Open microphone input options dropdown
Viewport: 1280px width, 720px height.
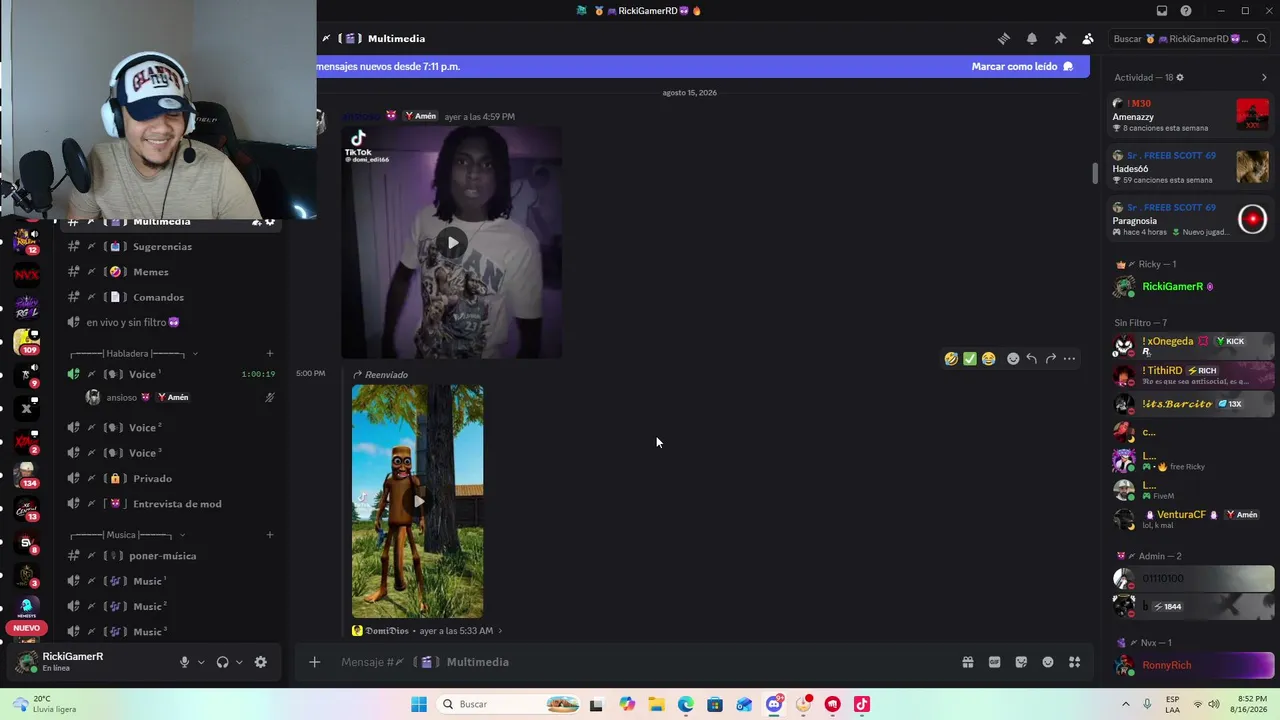[x=201, y=662]
